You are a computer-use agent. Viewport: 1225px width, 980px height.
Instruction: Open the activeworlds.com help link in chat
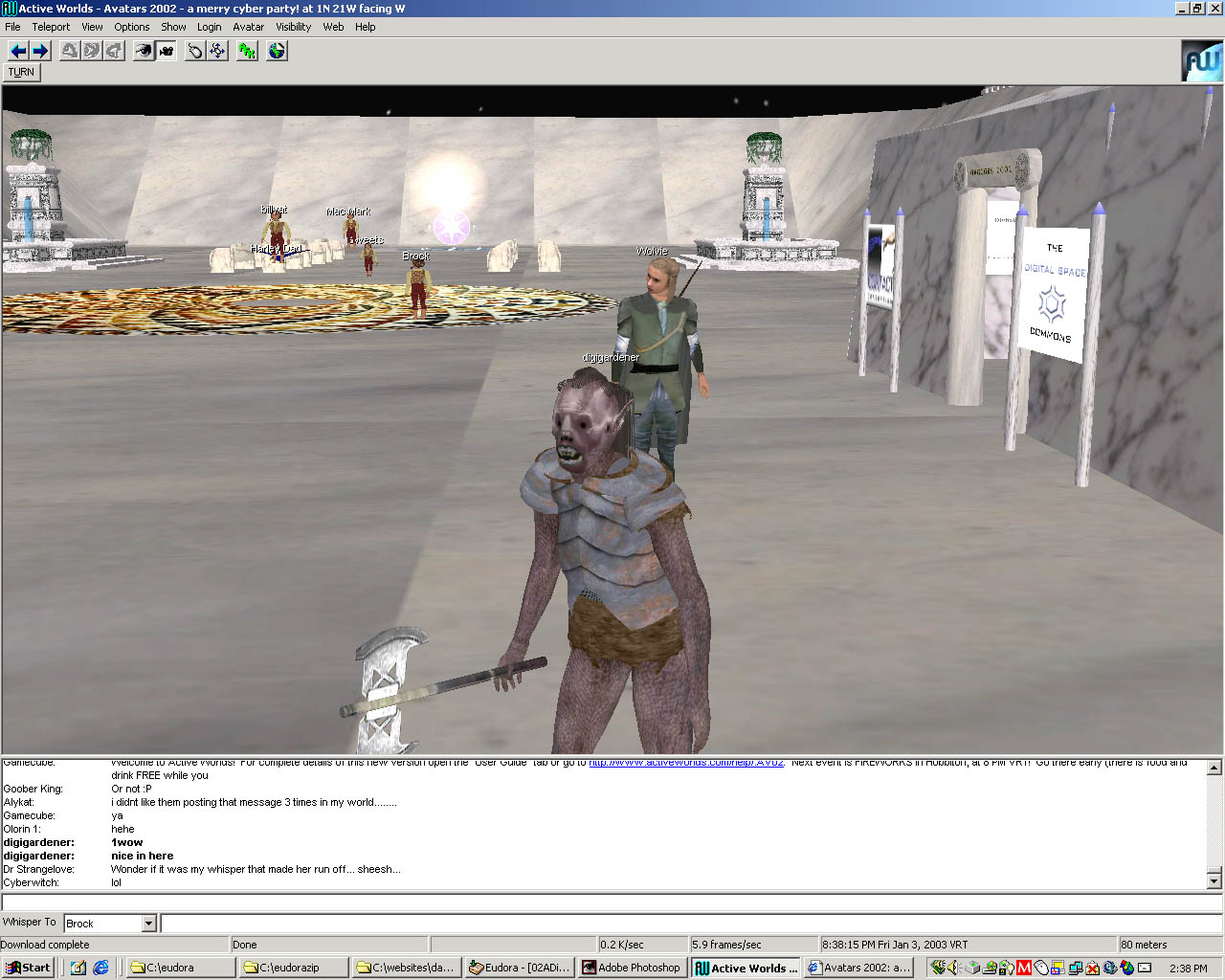pos(685,763)
